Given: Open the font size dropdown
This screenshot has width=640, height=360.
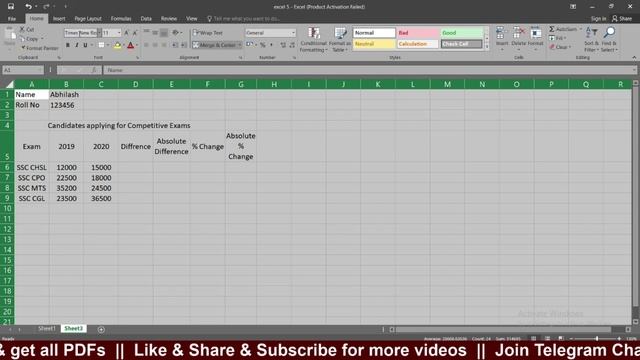Looking at the screenshot, I should (x=119, y=33).
